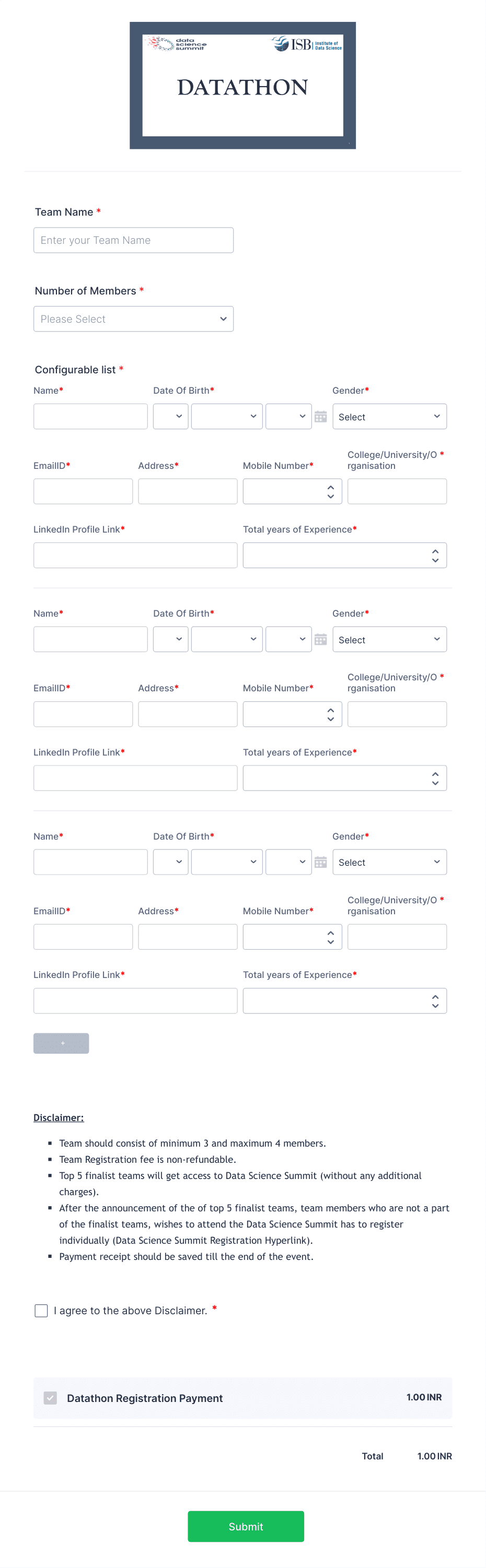The width and height of the screenshot is (486, 1568).
Task: Click third member's Total years of Experience stepper
Action: click(x=435, y=1001)
